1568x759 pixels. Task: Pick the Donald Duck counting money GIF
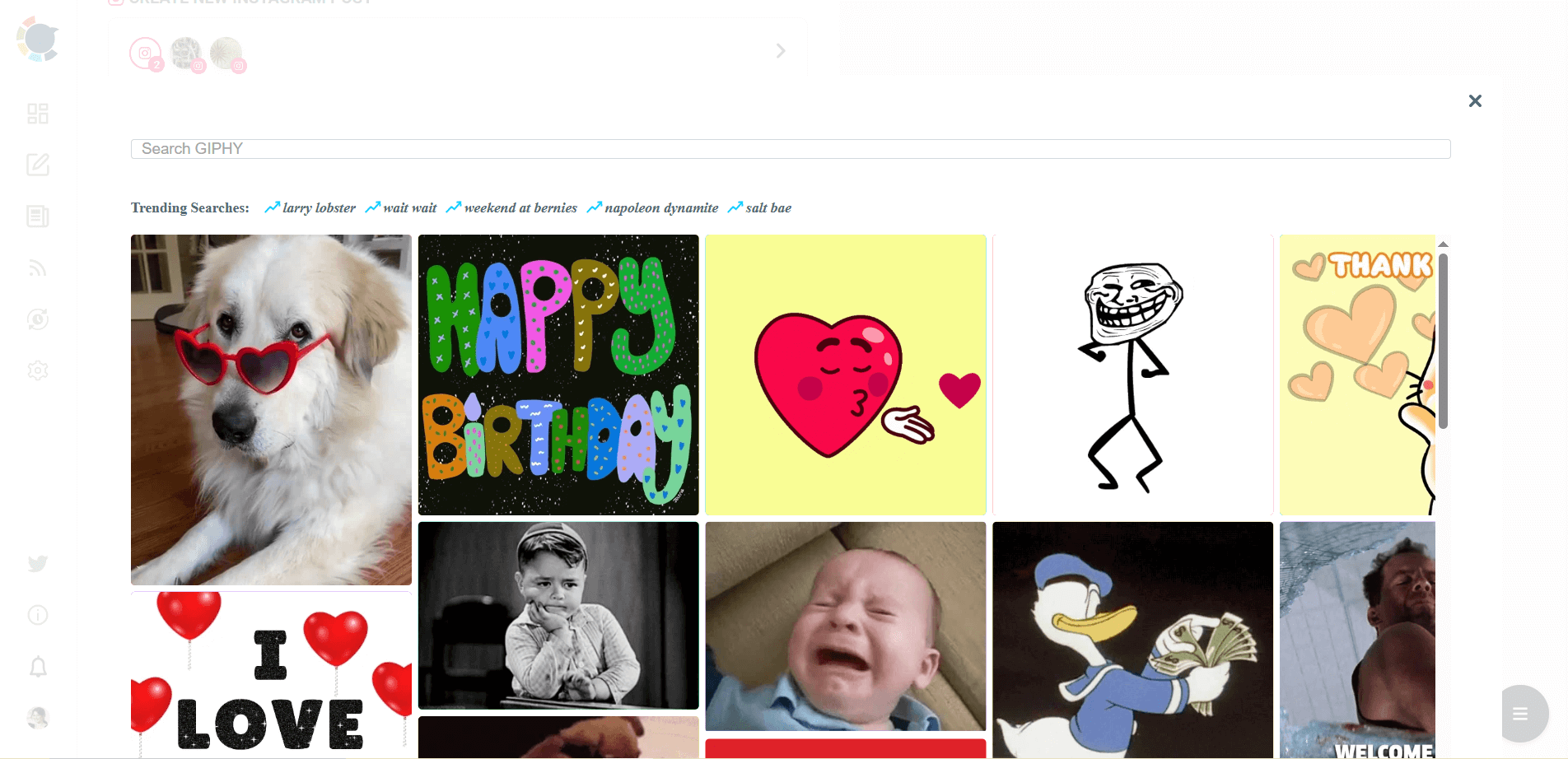tap(1133, 640)
